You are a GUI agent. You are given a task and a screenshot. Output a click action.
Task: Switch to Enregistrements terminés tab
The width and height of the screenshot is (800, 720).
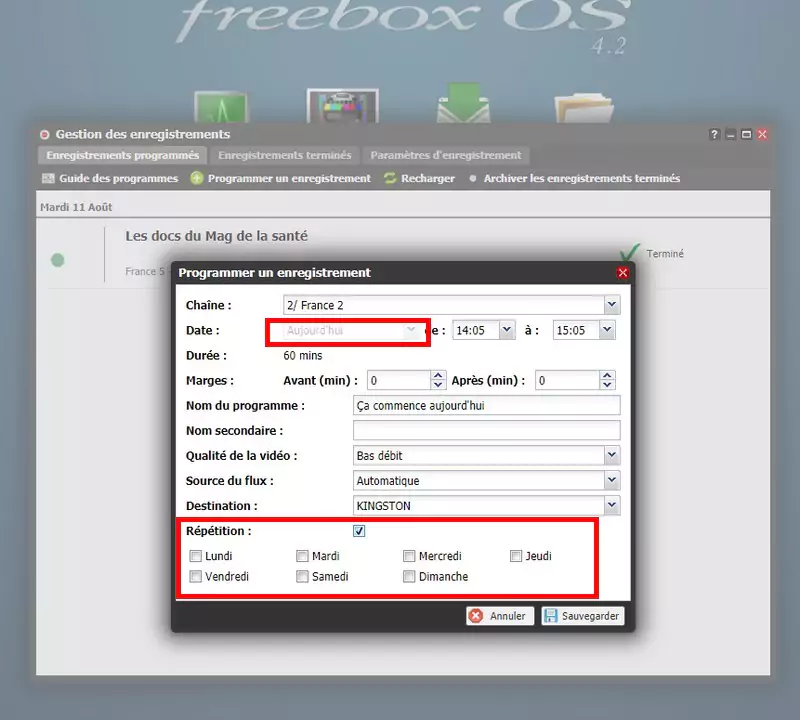[284, 155]
